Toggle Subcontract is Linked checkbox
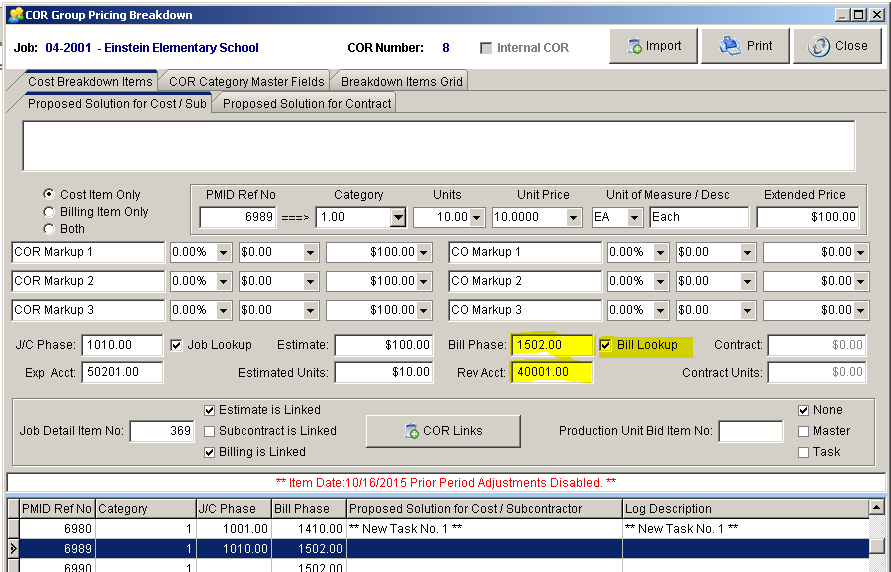Viewport: 891px width, 572px height. tap(210, 431)
